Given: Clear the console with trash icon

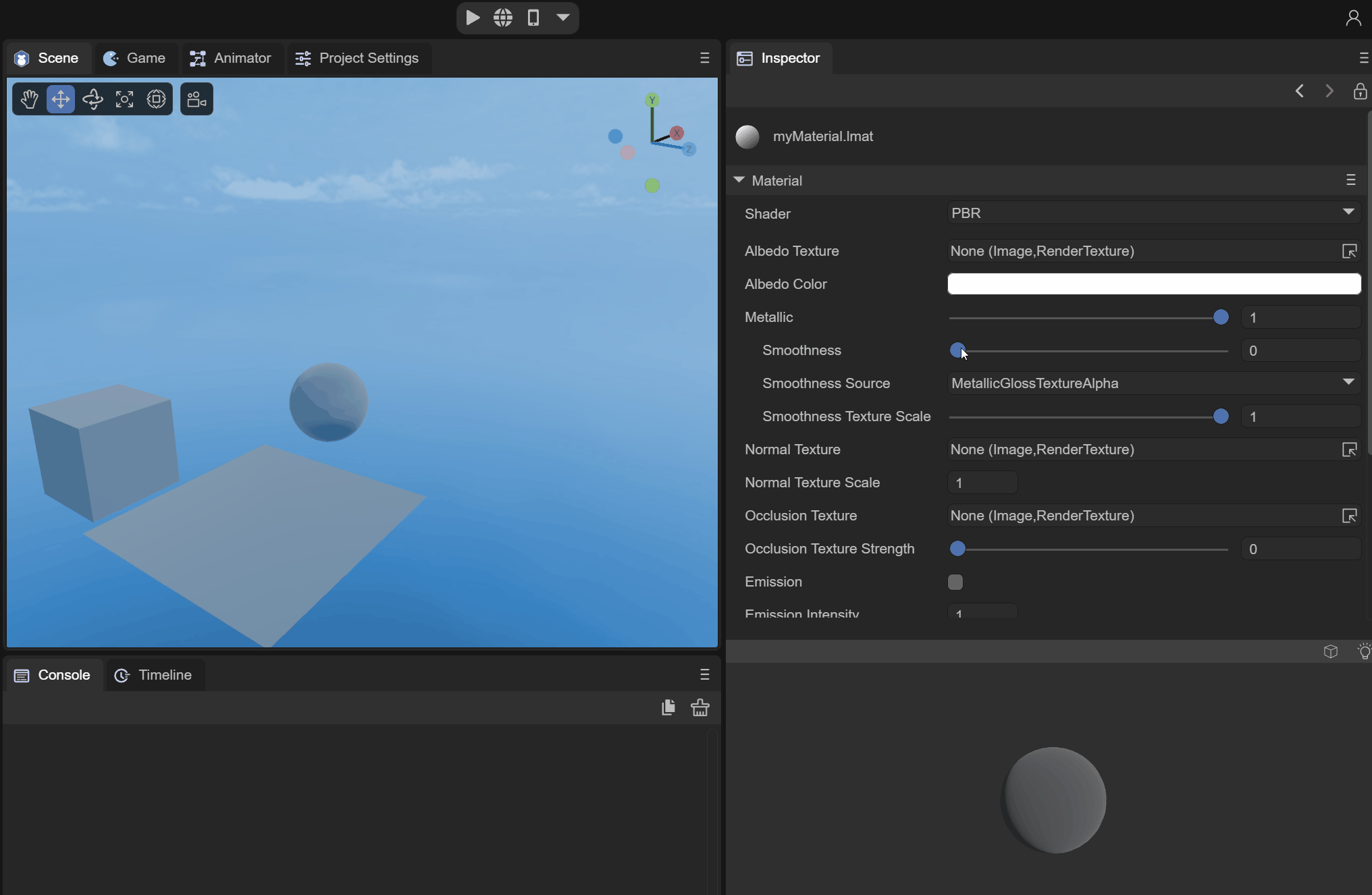Looking at the screenshot, I should [x=700, y=707].
